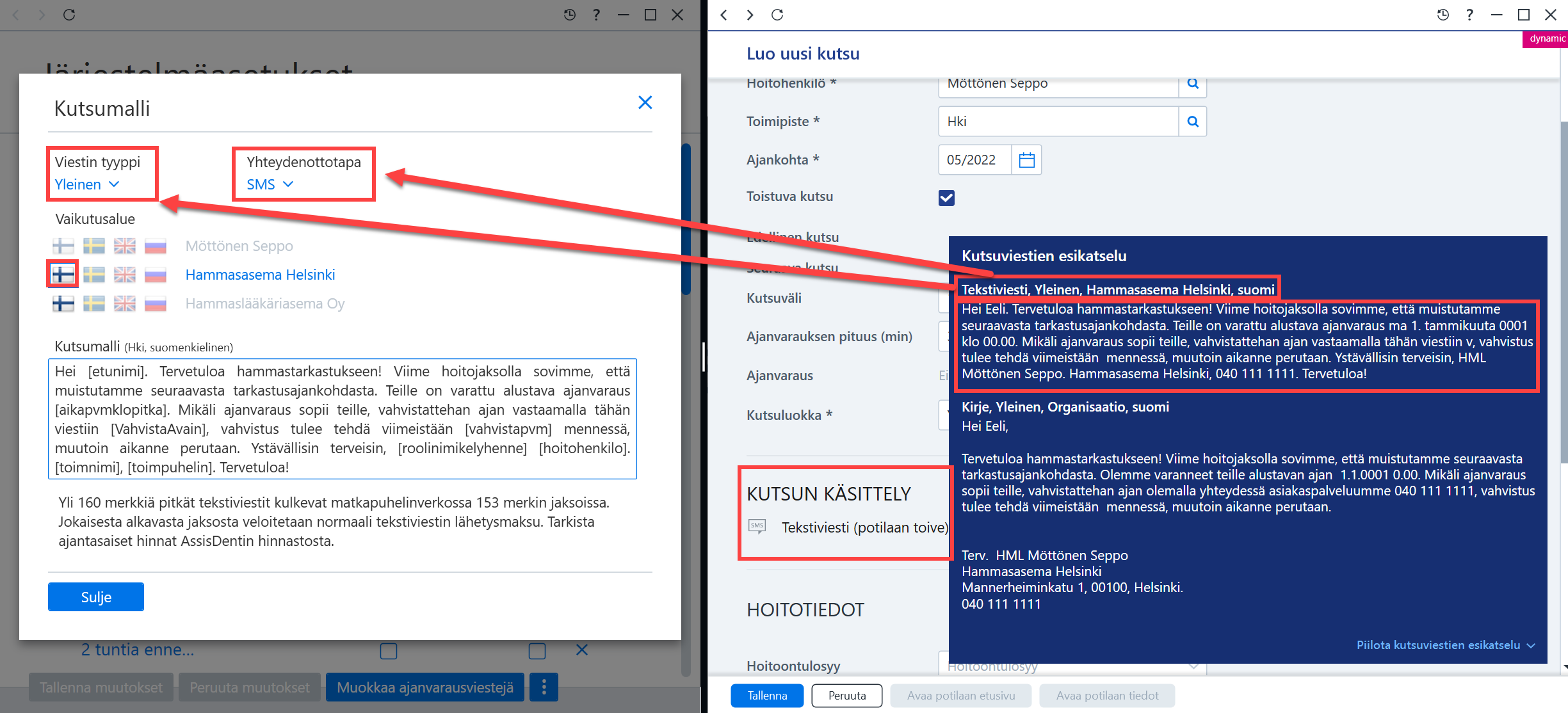This screenshot has width=1568, height=713.
Task: Select Swedish flag in Möttönen Seppo row
Action: click(x=94, y=246)
